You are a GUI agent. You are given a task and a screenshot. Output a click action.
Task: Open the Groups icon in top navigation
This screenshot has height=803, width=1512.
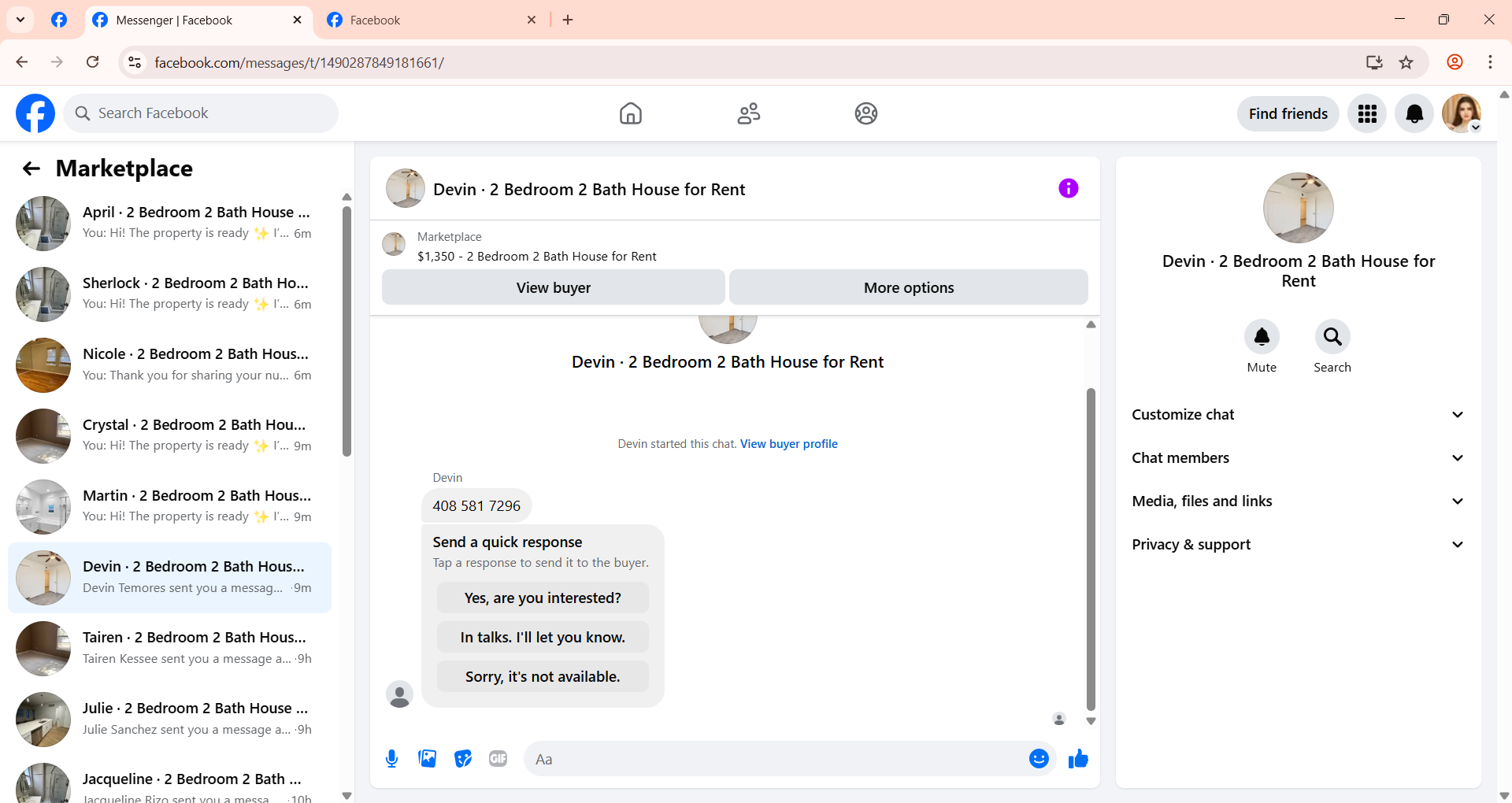coord(866,113)
